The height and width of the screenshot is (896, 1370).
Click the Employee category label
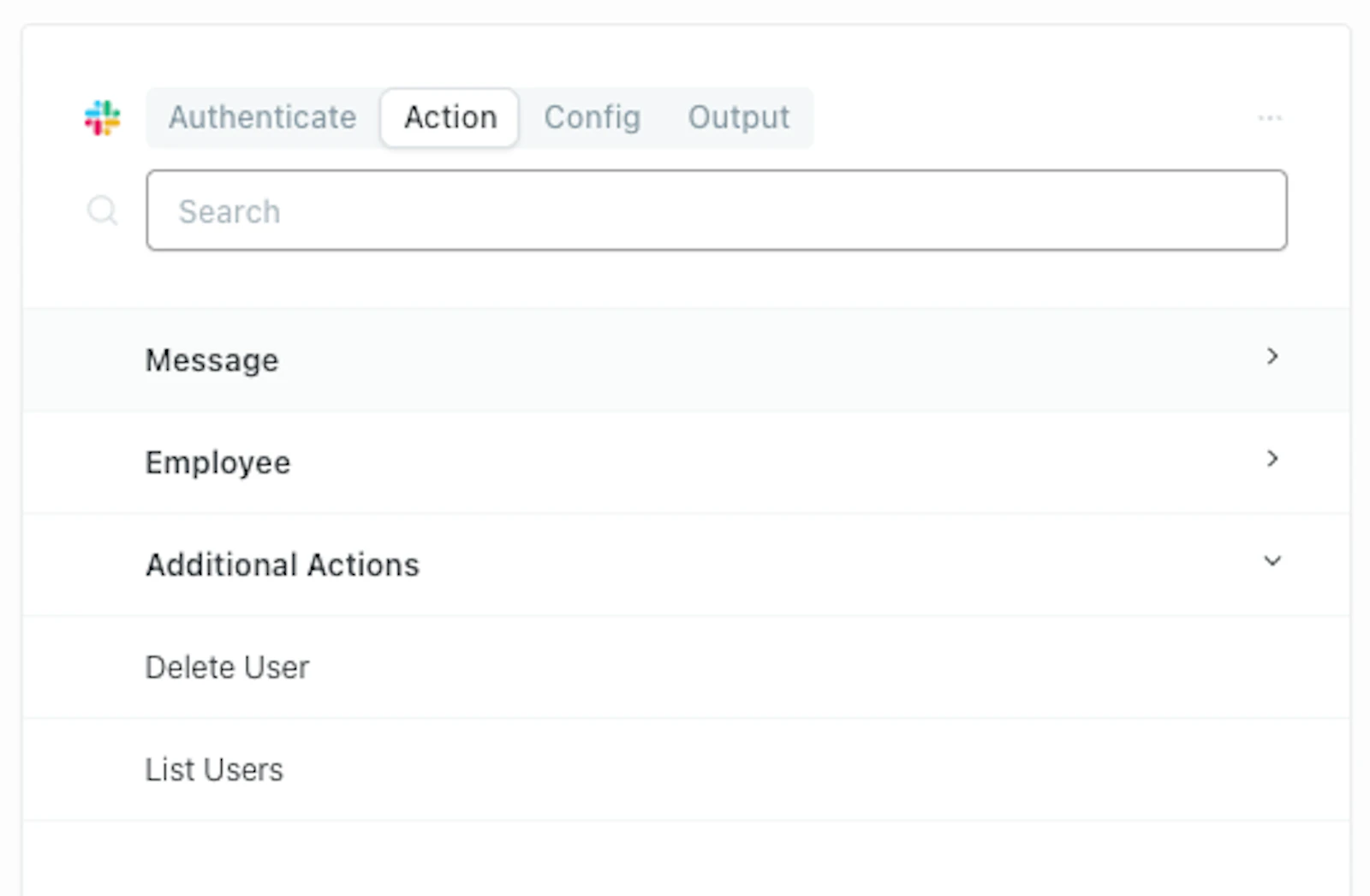coord(218,462)
